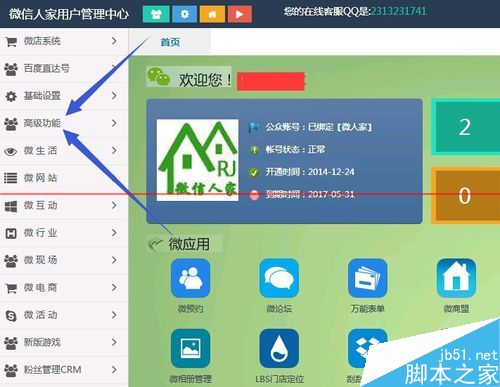Click the people icon beside 粉丝管理CRM
Screen dimensions: 500x387
coord(11,370)
